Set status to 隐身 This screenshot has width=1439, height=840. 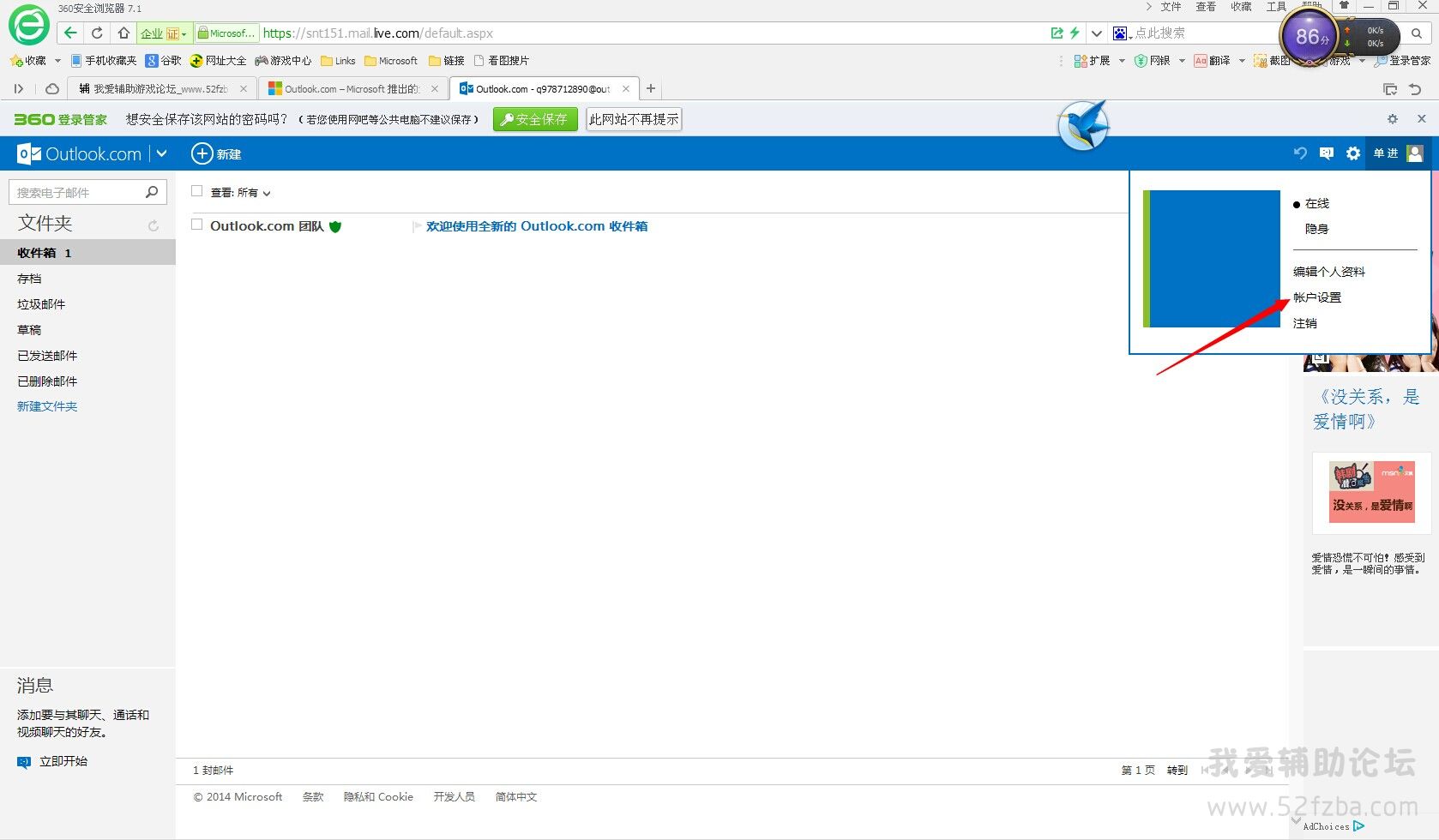1316,229
